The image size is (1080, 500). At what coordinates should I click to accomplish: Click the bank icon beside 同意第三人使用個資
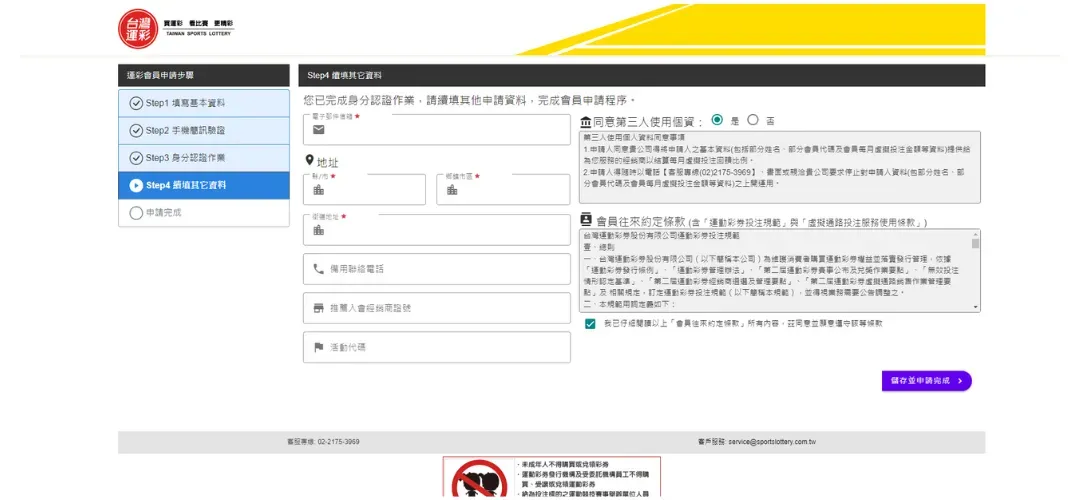click(586, 120)
